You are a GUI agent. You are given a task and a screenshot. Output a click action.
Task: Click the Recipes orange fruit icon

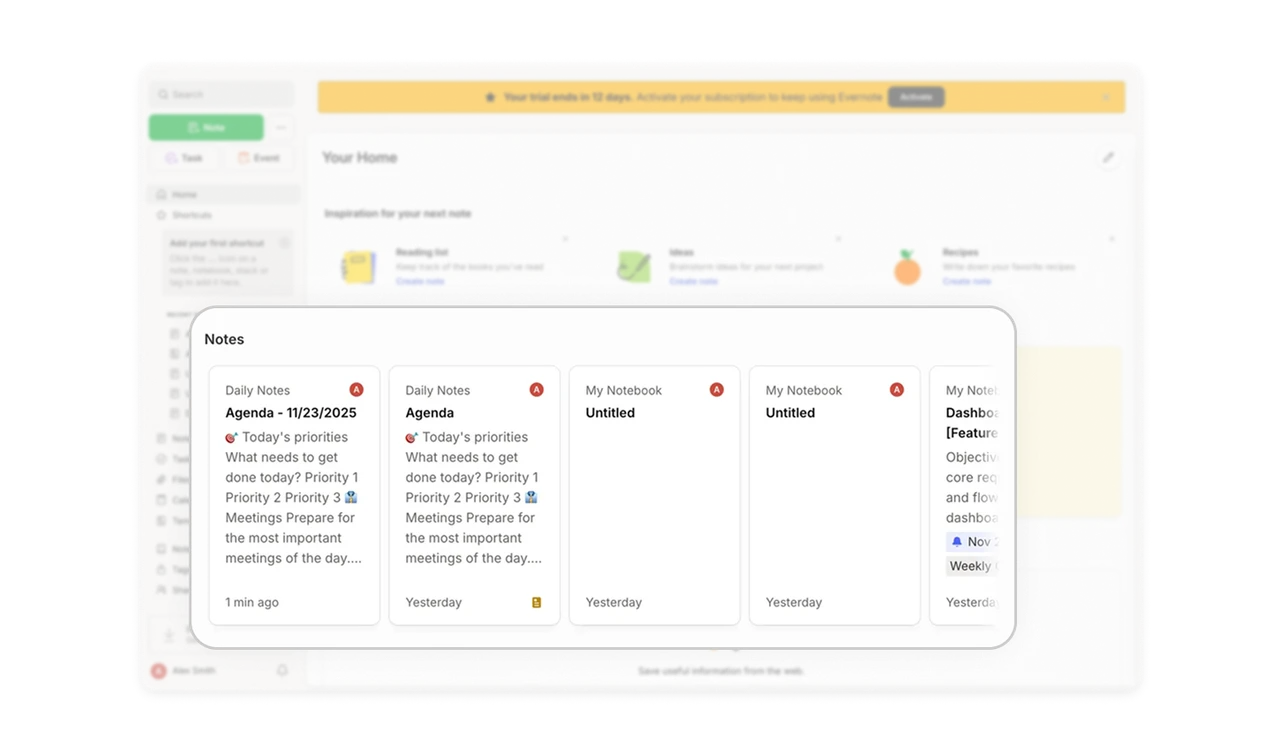[x=907, y=267]
